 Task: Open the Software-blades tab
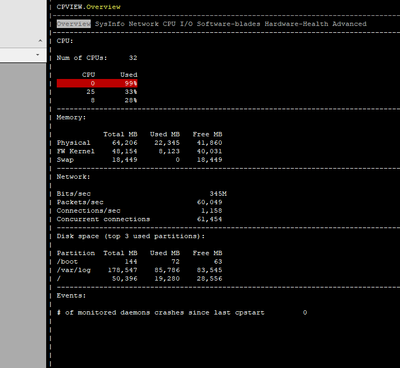(x=229, y=24)
